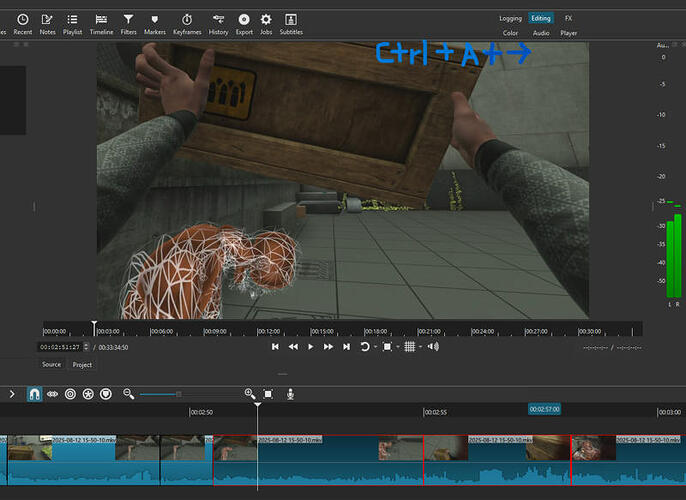Open the Export panel
This screenshot has width=686, height=500.
click(244, 24)
